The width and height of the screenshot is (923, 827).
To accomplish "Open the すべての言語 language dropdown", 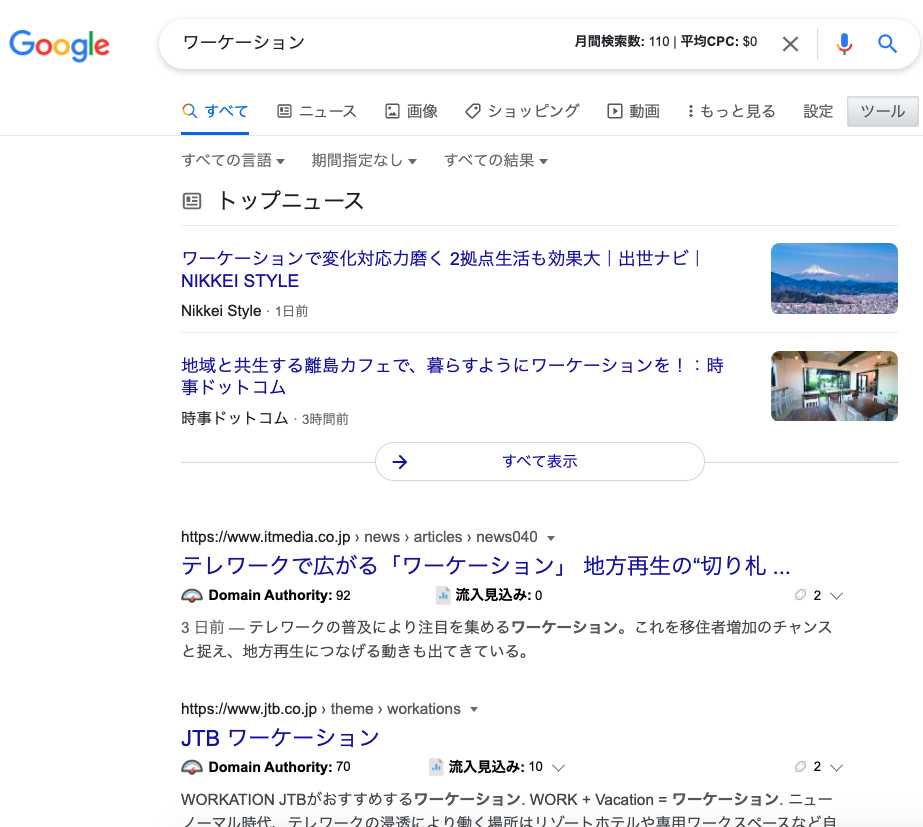I will [233, 161].
